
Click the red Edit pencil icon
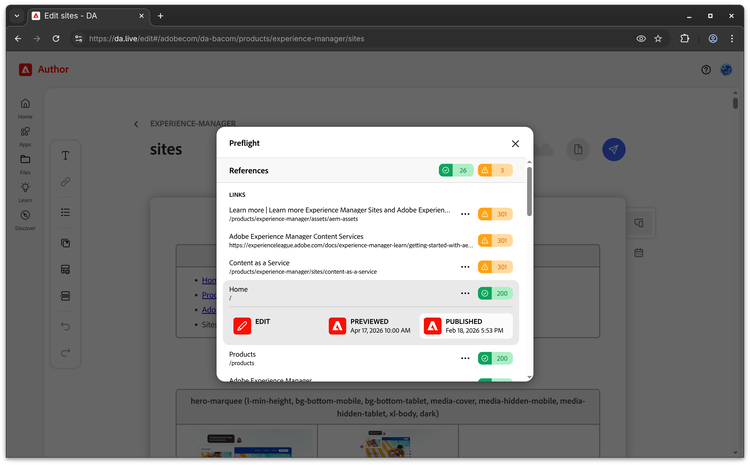pyautogui.click(x=242, y=326)
